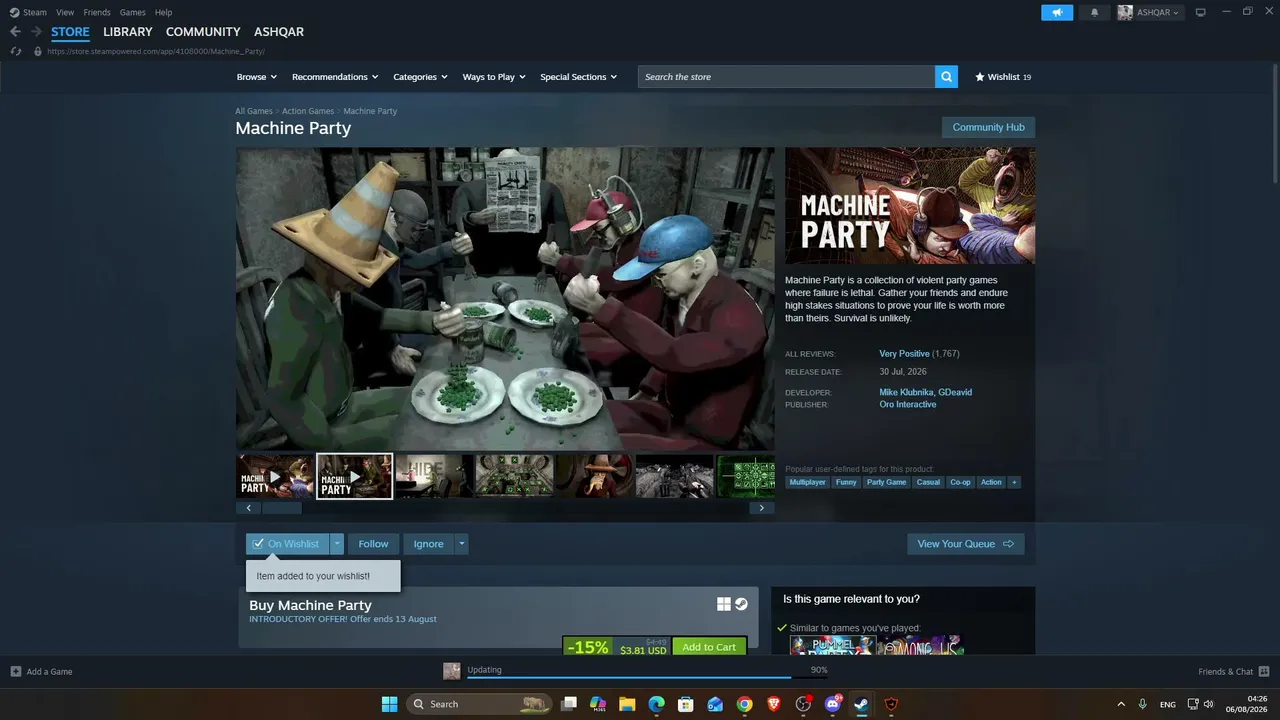
Task: Click the Search the store field
Action: tap(786, 77)
